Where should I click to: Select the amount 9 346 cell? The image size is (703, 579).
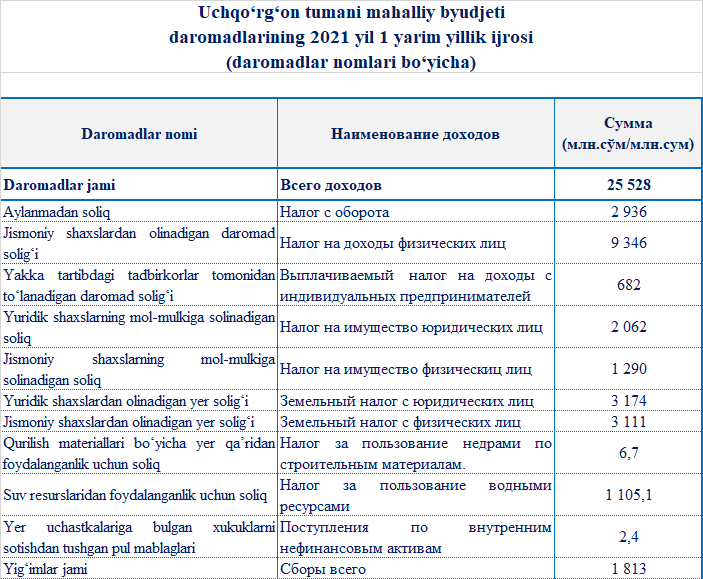628,242
